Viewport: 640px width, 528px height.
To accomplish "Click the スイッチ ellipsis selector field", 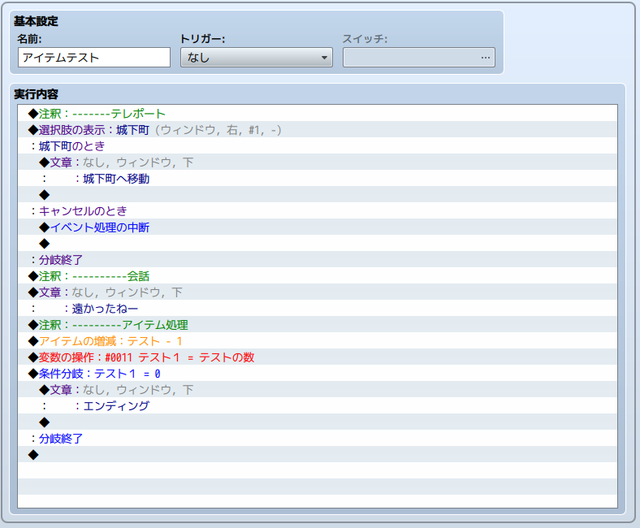I will coord(419,58).
